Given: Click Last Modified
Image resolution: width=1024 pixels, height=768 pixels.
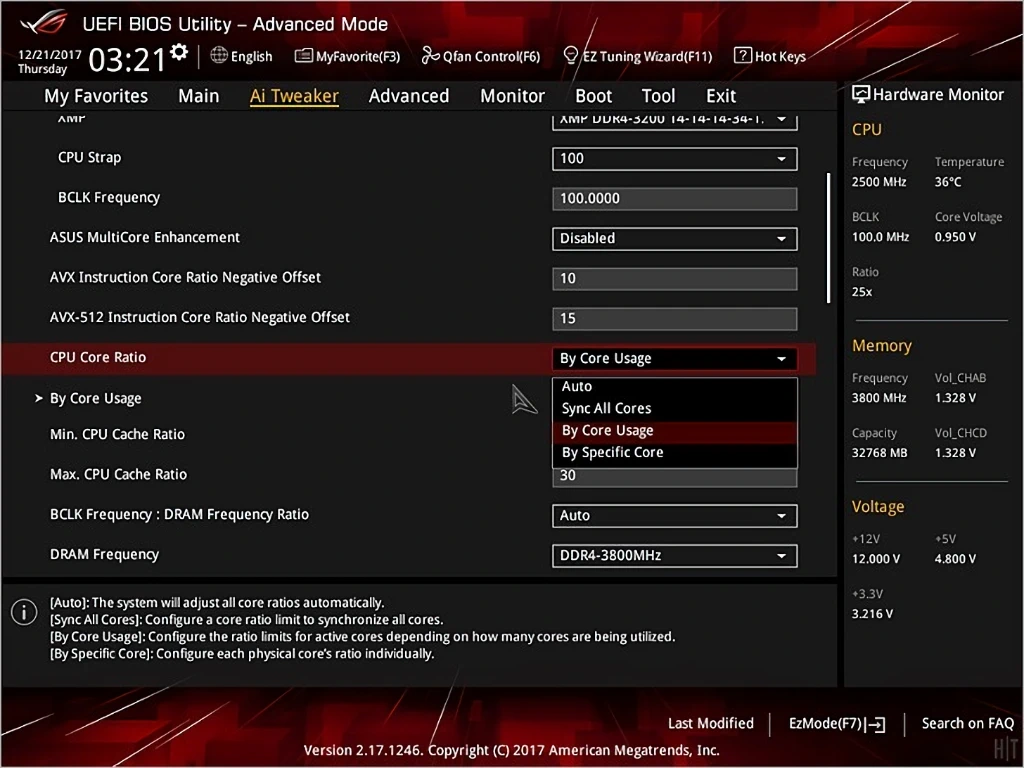Looking at the screenshot, I should pos(711,724).
